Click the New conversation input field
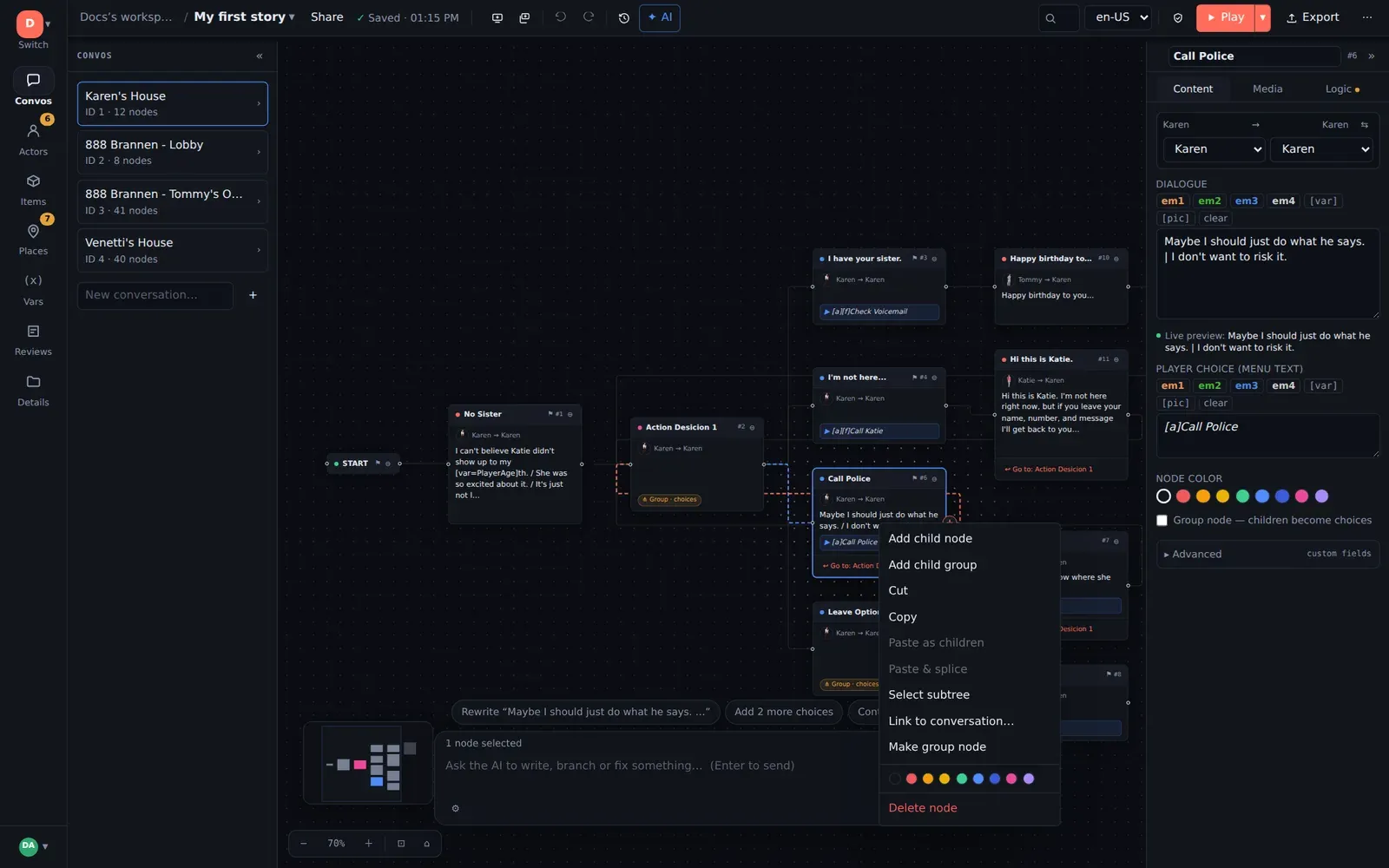Screen dimensions: 1389x868 click(155, 295)
